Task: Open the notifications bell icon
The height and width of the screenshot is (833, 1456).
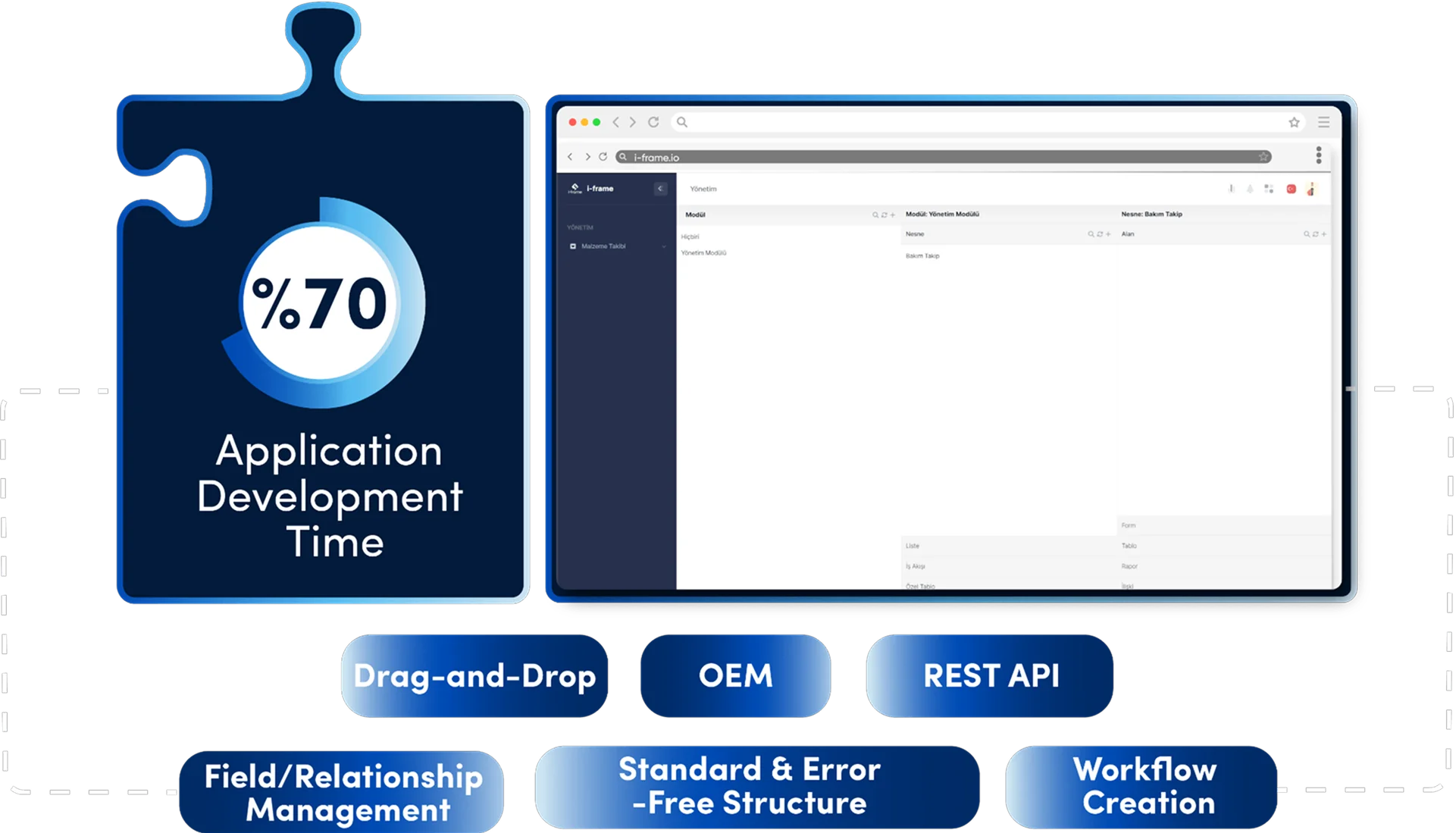Action: pos(1250,189)
